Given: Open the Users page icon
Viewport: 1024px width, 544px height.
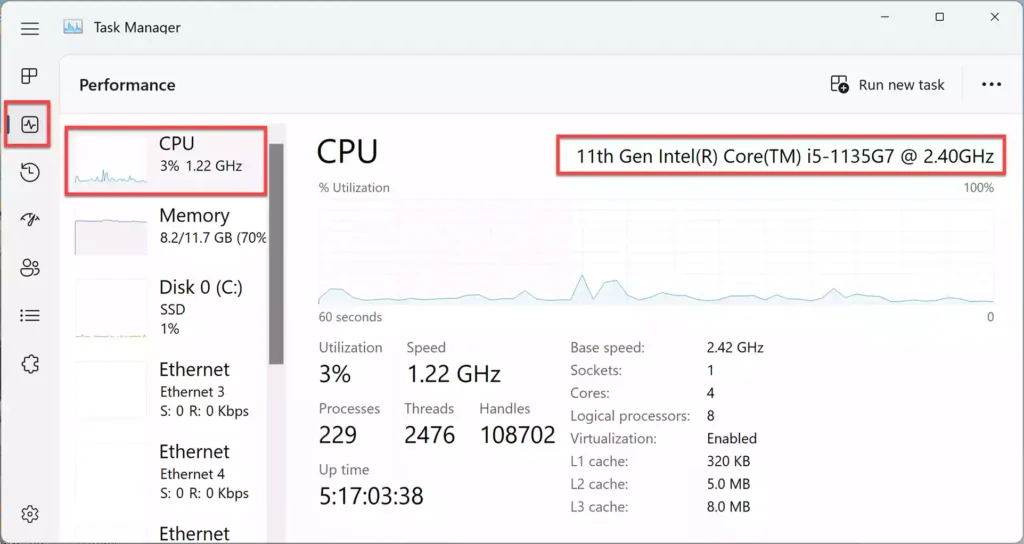Looking at the screenshot, I should (29, 268).
